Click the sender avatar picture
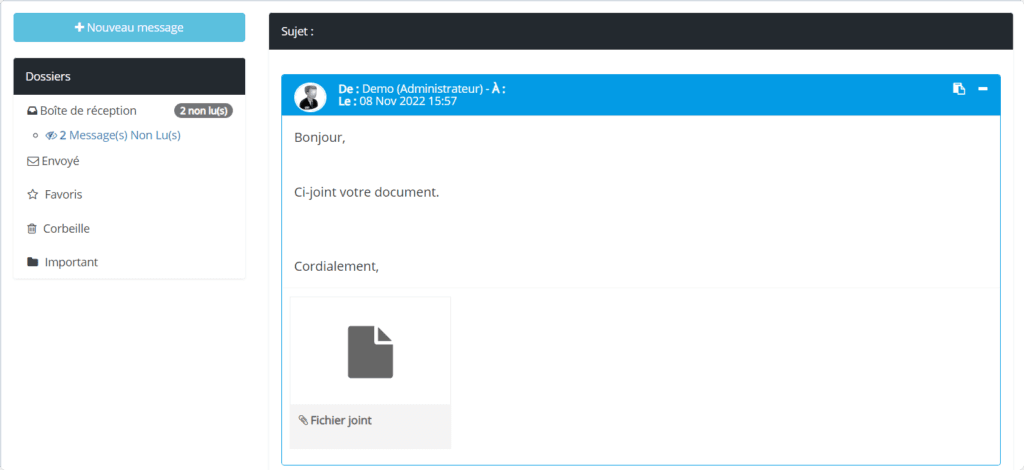Viewport: 1024px width, 470px height. click(x=310, y=97)
